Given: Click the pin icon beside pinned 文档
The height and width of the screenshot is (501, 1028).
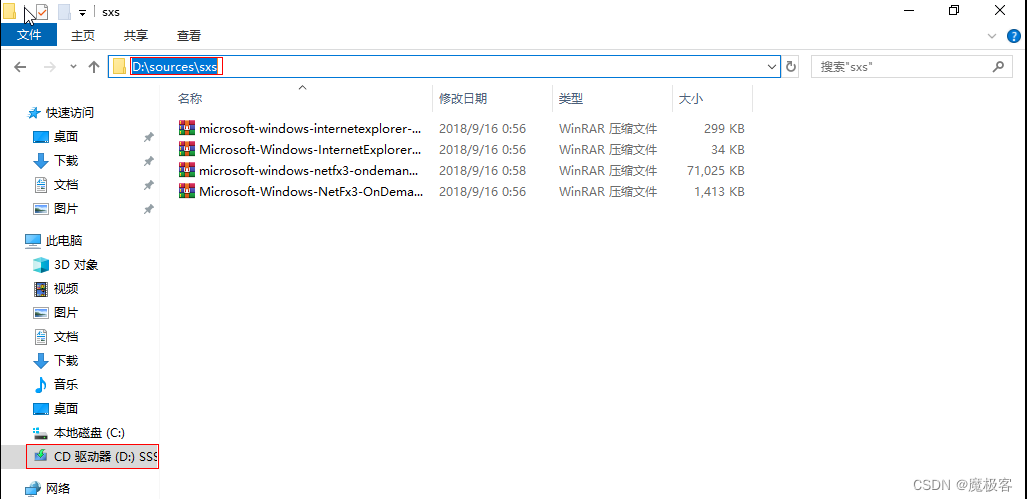Looking at the screenshot, I should (x=149, y=186).
